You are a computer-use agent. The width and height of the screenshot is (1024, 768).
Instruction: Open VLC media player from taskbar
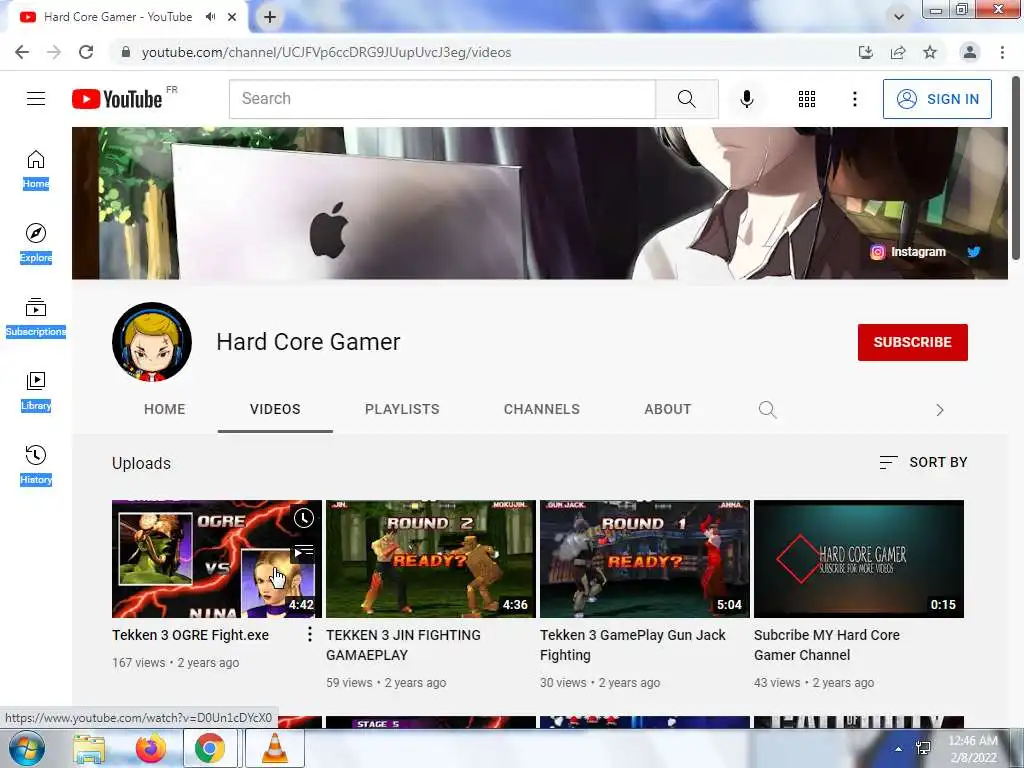274,748
